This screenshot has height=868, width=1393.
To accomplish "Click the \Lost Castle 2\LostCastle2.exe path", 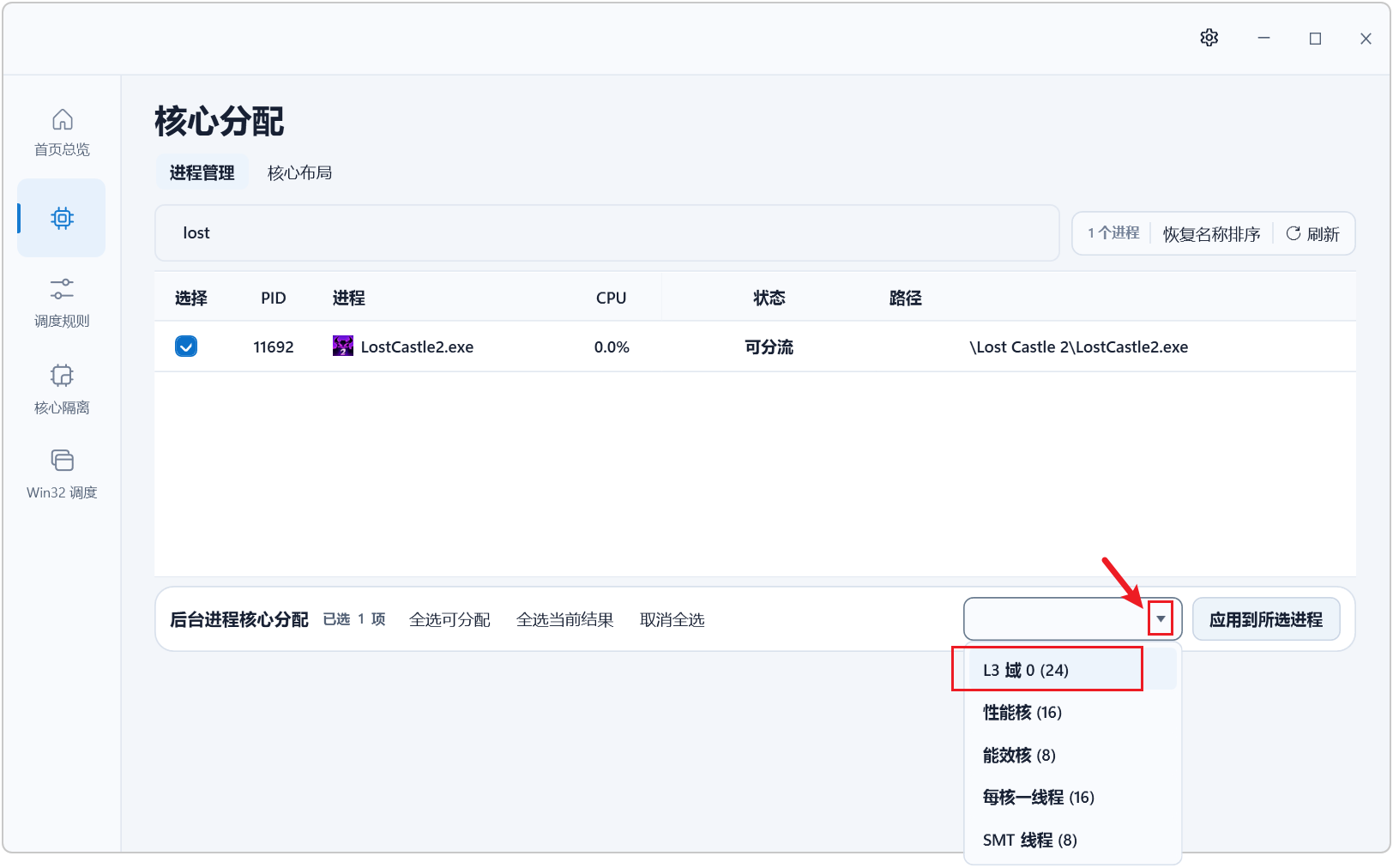I will [x=1079, y=347].
